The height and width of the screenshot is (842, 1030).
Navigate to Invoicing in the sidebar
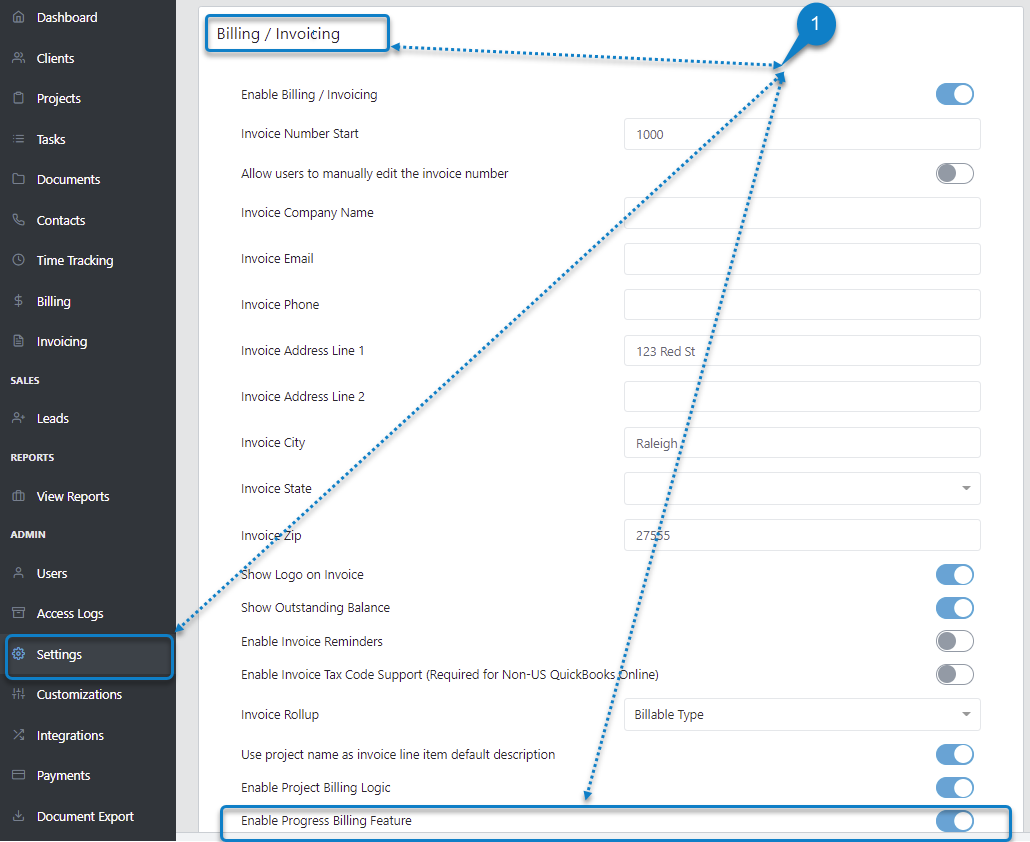click(62, 340)
